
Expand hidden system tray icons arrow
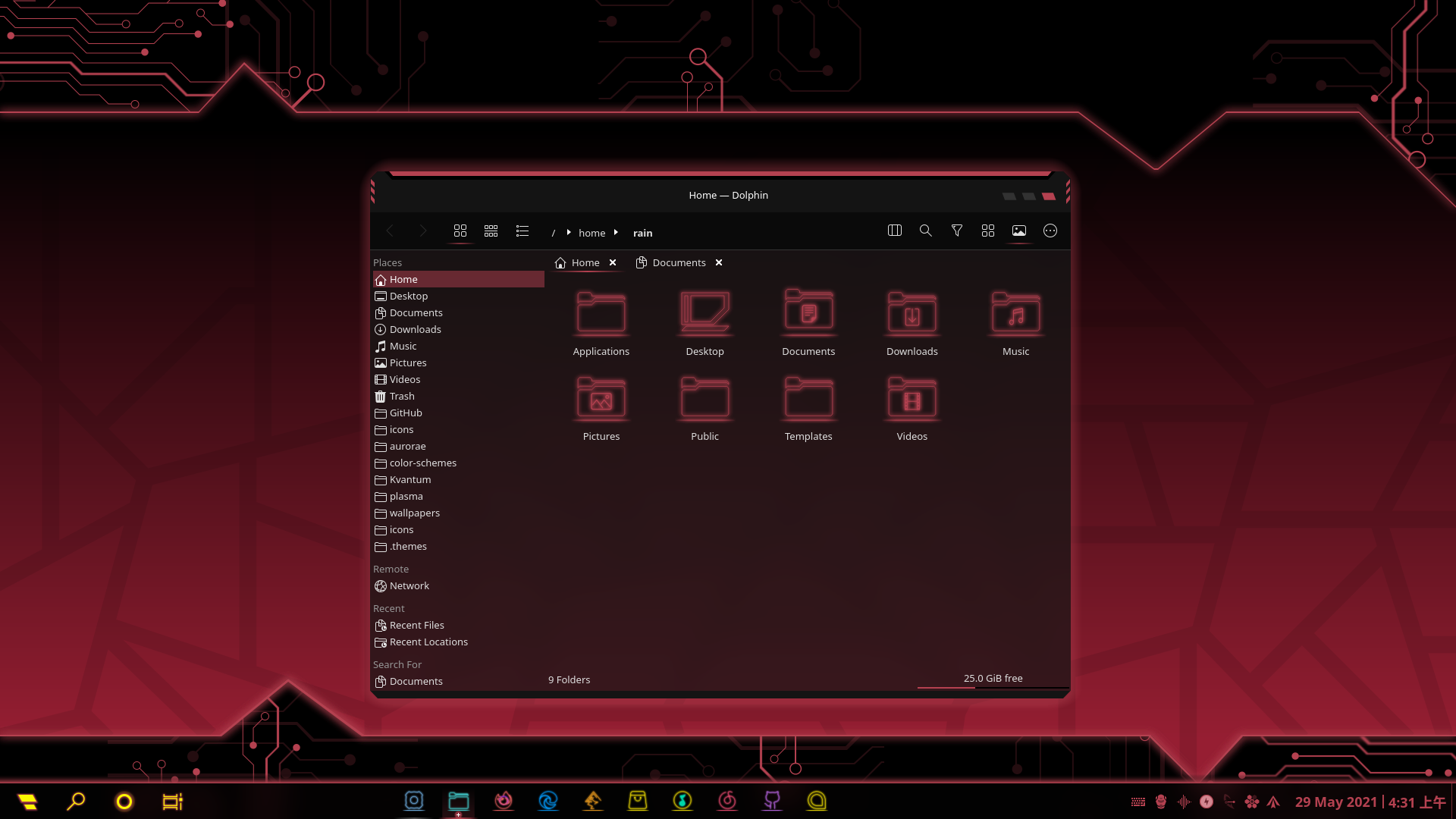click(1273, 802)
